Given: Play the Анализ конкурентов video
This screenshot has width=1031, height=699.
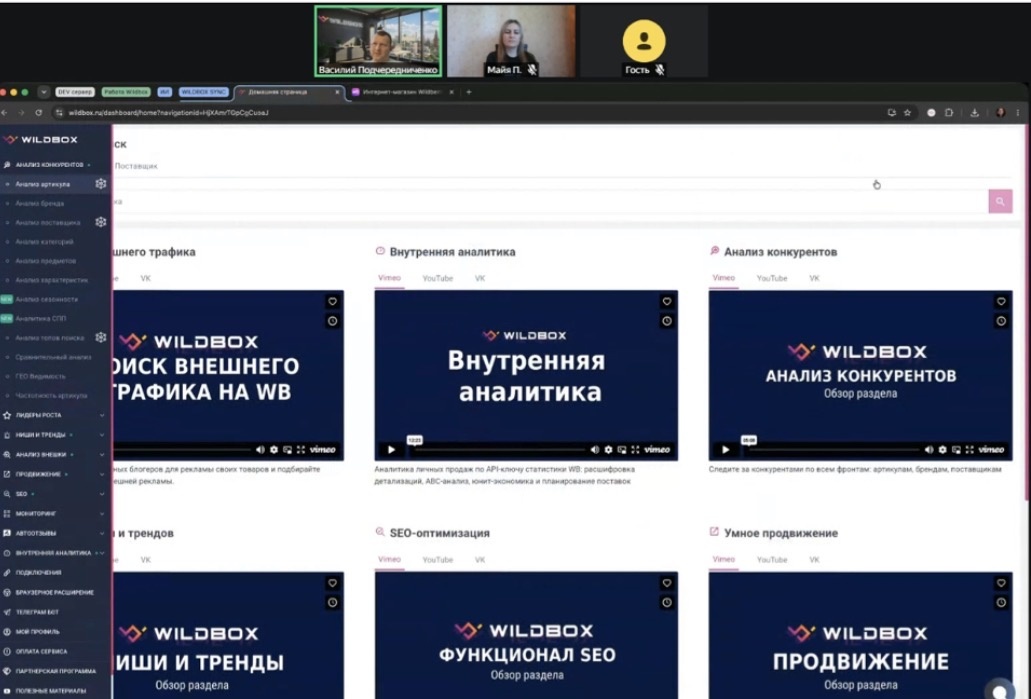Looking at the screenshot, I should [x=725, y=450].
